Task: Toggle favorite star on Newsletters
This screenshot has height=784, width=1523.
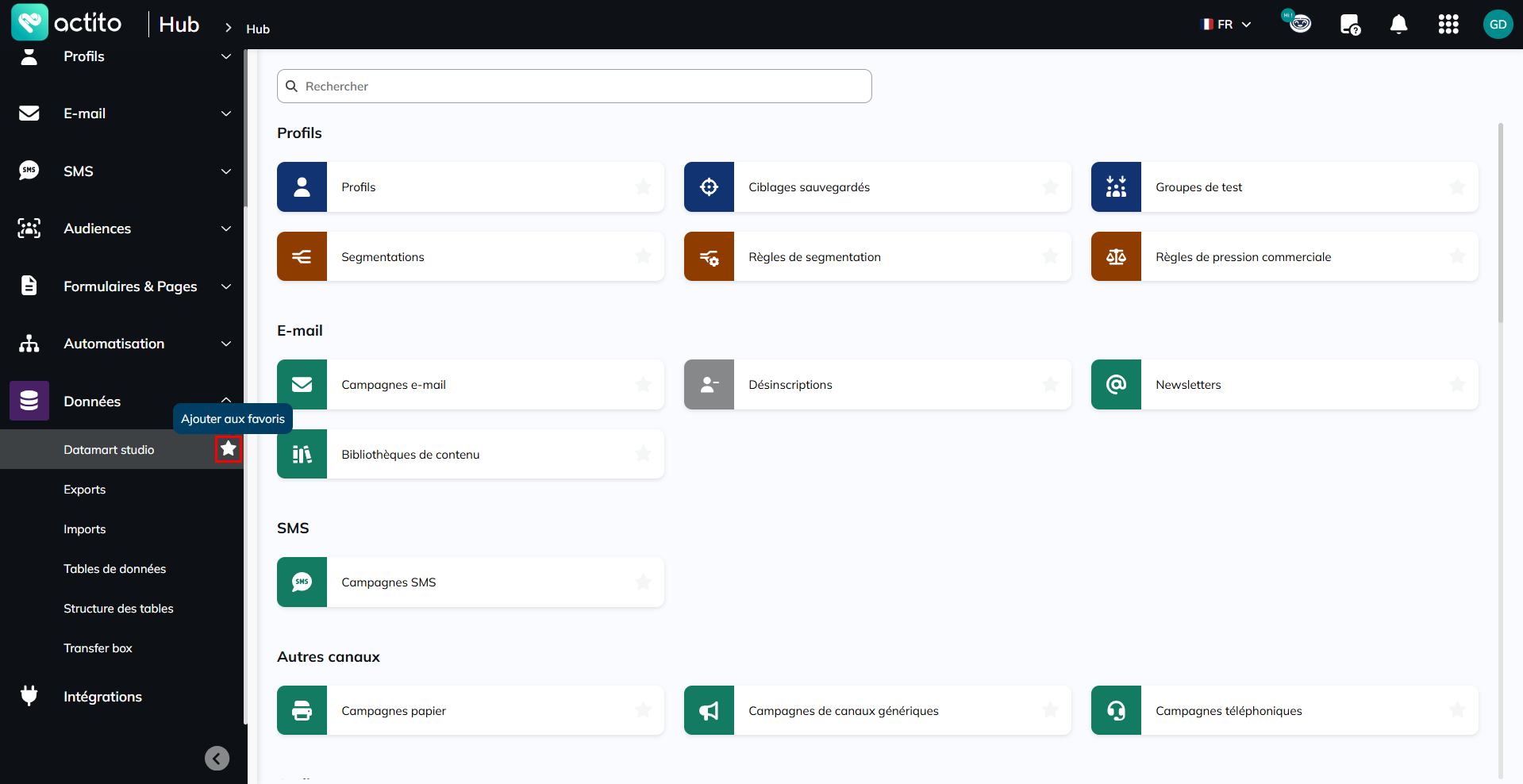Action: (x=1457, y=385)
